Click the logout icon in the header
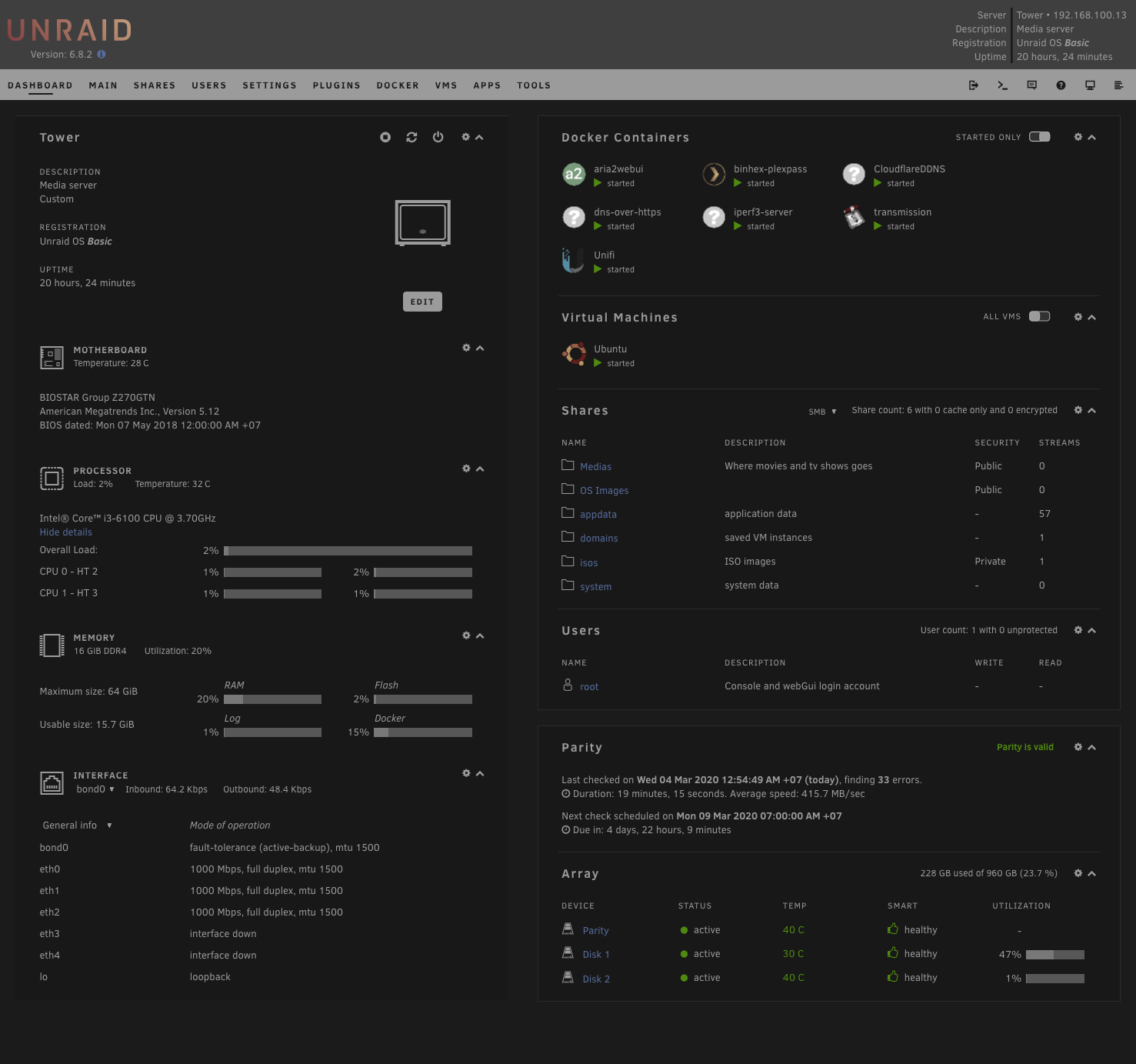Screen dimensions: 1136x1064 pos(971,85)
